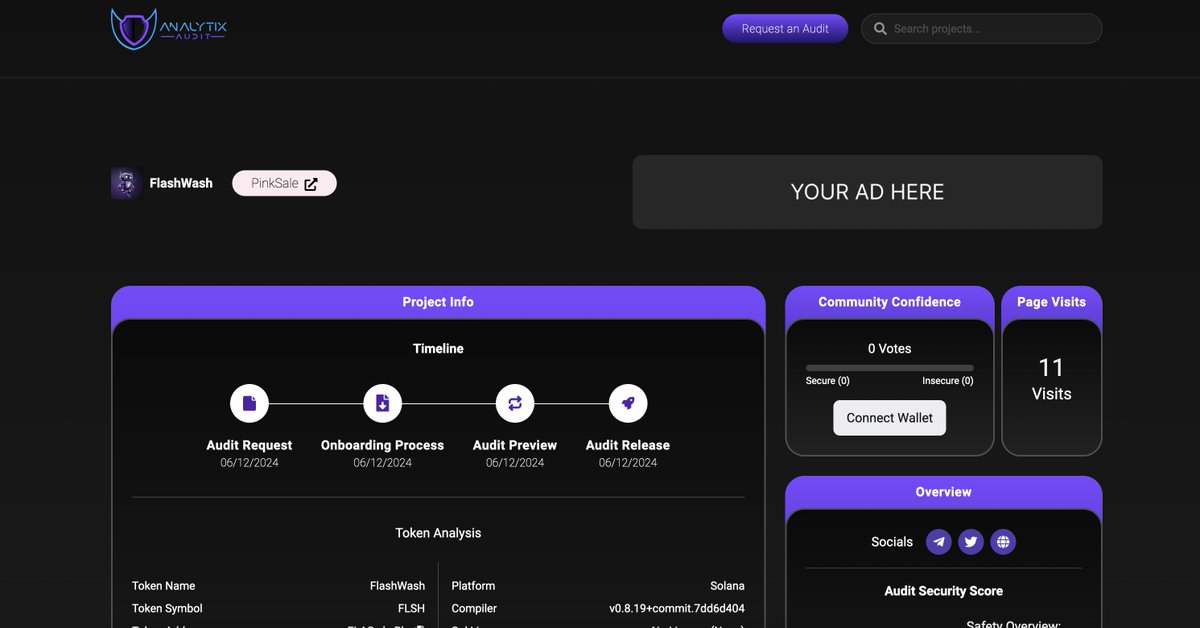This screenshot has height=628, width=1200.
Task: Click the Token Name row label
Action: pyautogui.click(x=163, y=586)
